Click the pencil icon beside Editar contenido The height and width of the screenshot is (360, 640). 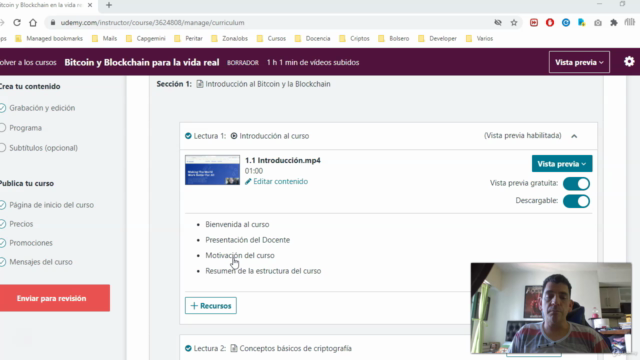248,182
